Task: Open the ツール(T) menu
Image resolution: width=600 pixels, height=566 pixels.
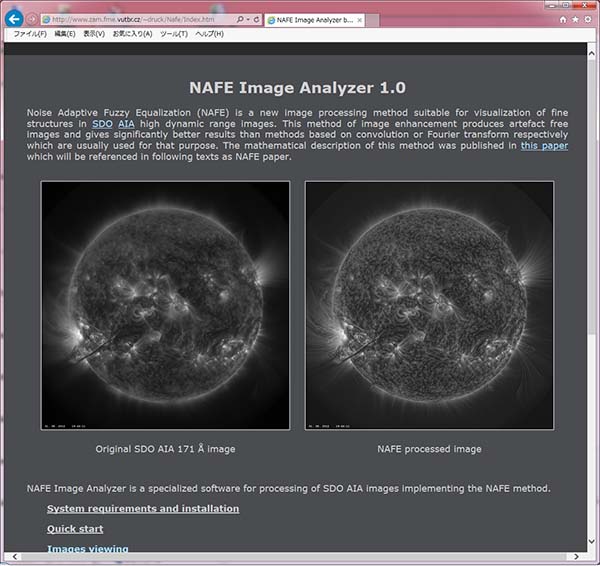Action: click(x=174, y=34)
